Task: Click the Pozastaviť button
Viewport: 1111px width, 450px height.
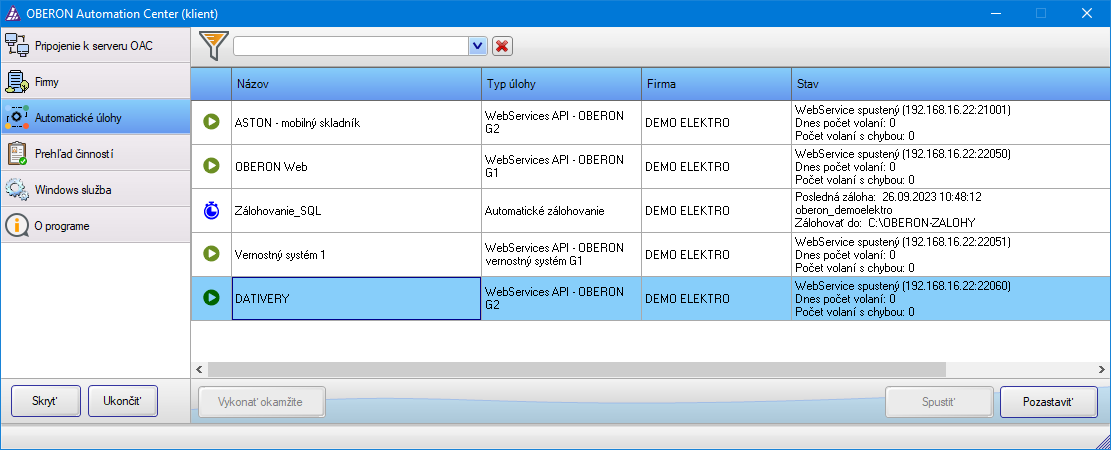Action: (1049, 402)
